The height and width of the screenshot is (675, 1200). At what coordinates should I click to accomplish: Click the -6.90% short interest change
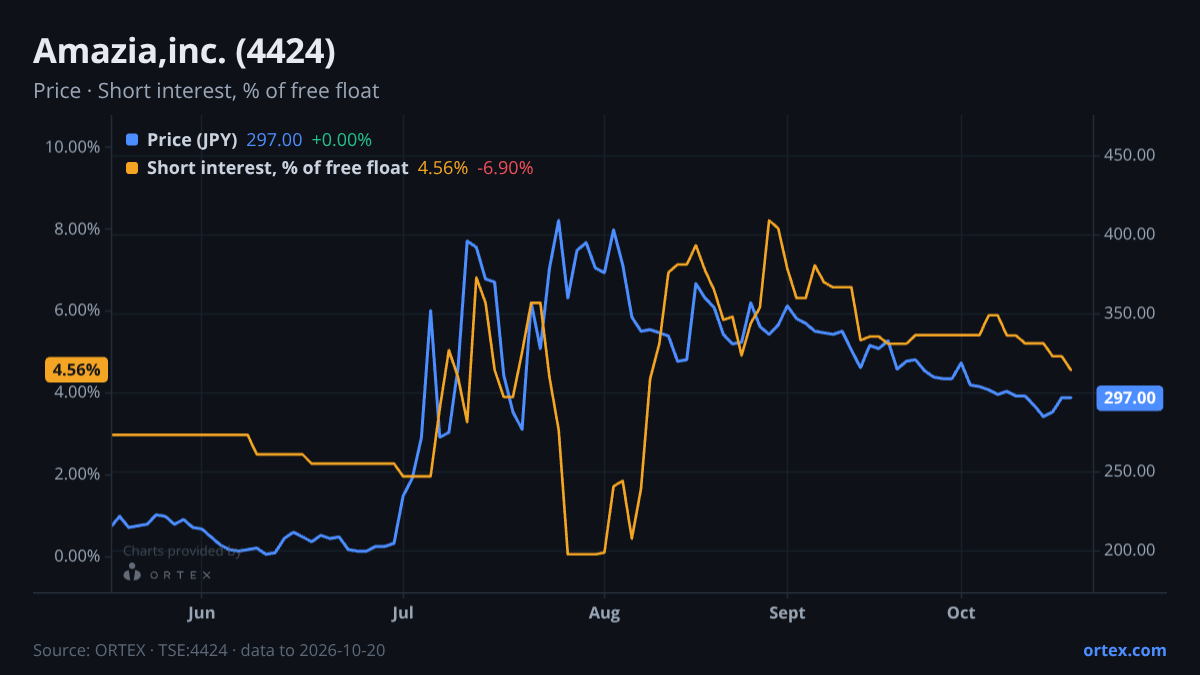505,168
